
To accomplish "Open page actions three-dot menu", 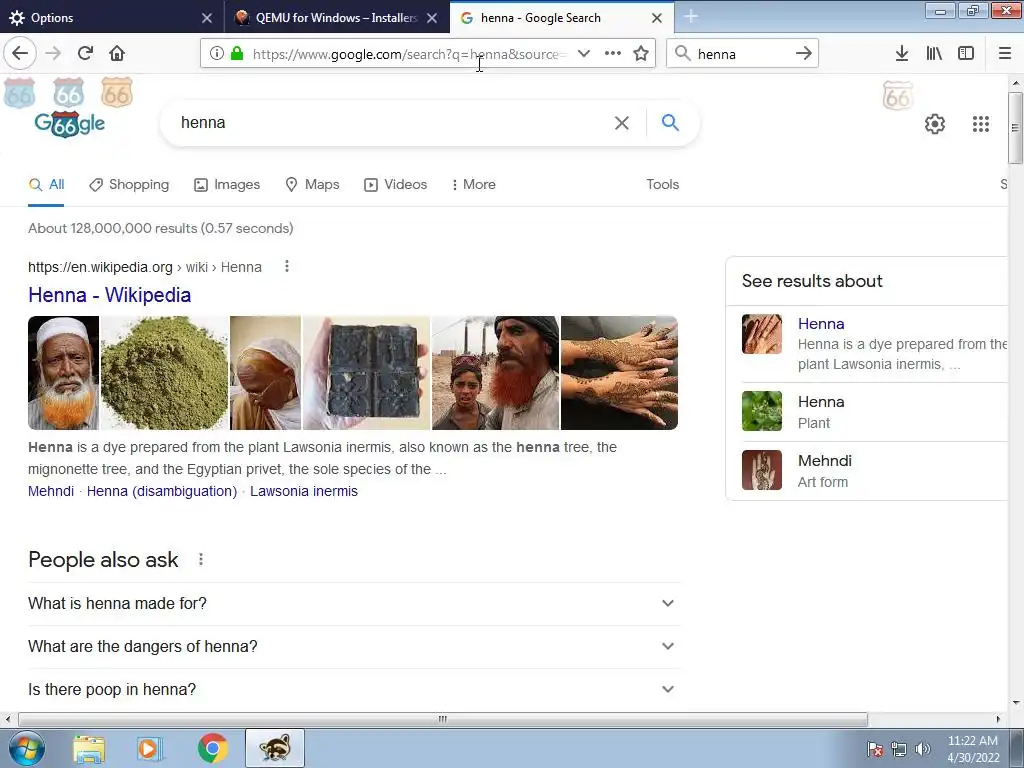I will (613, 54).
